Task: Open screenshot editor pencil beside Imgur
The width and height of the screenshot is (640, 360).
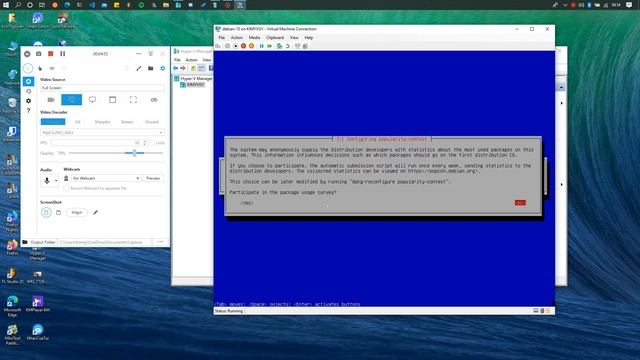Action: pos(96,212)
